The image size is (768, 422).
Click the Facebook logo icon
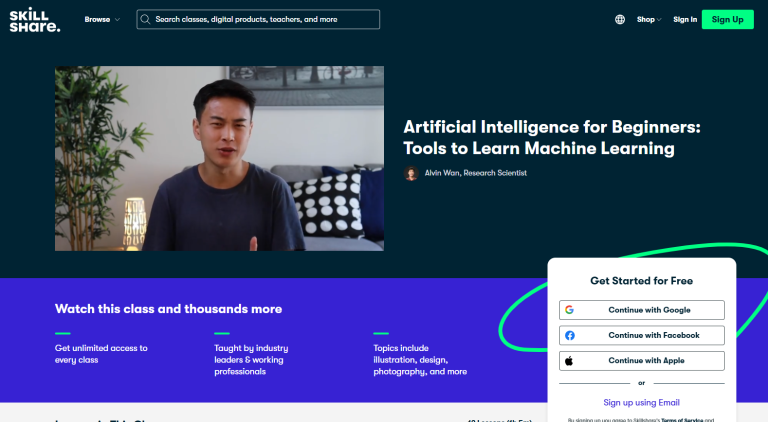click(x=570, y=335)
